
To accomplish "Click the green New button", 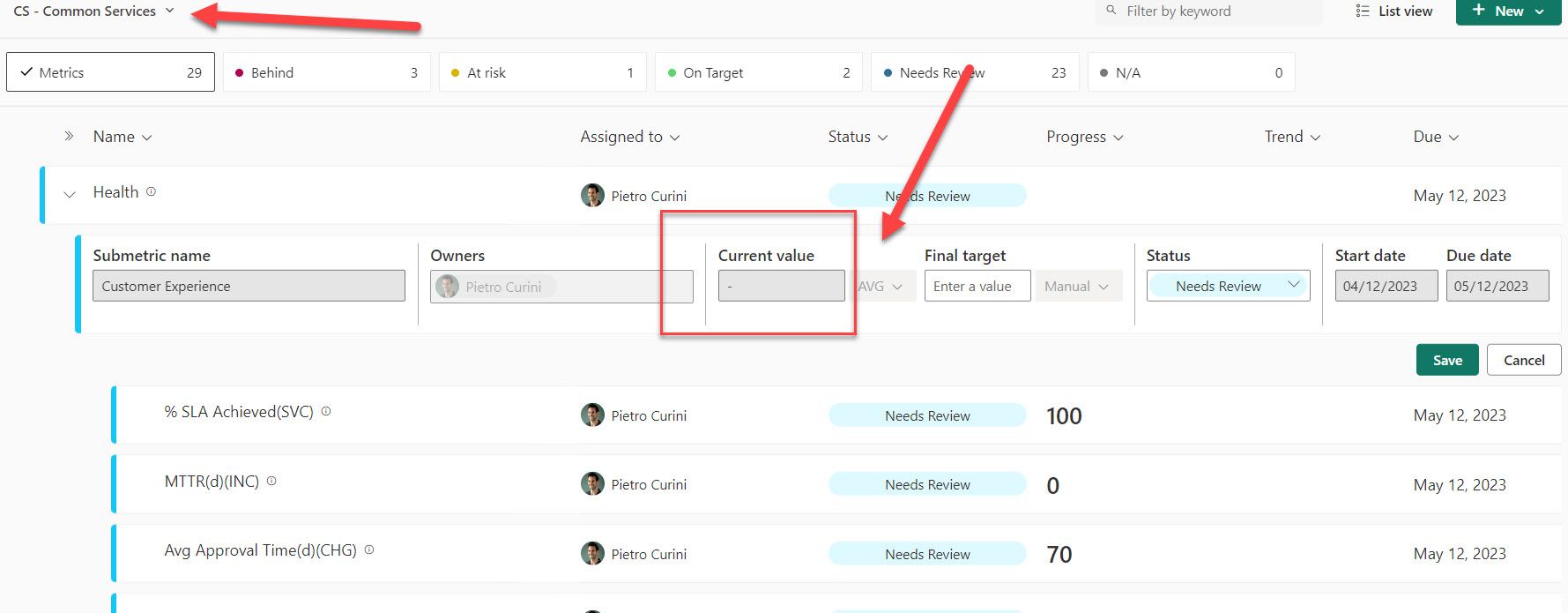I will [1508, 11].
